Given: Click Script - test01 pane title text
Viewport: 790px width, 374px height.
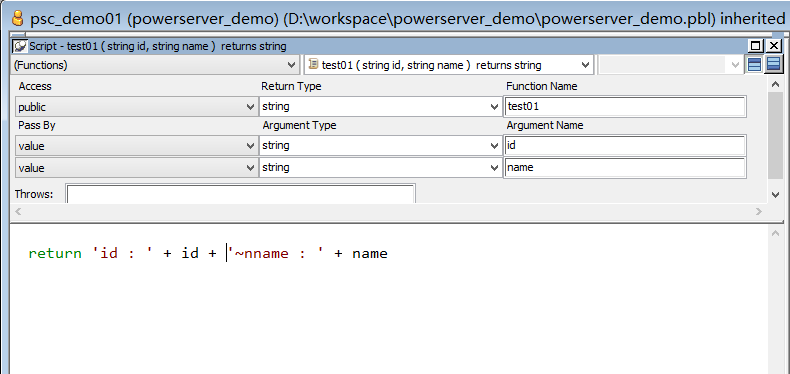Looking at the screenshot, I should click(158, 46).
